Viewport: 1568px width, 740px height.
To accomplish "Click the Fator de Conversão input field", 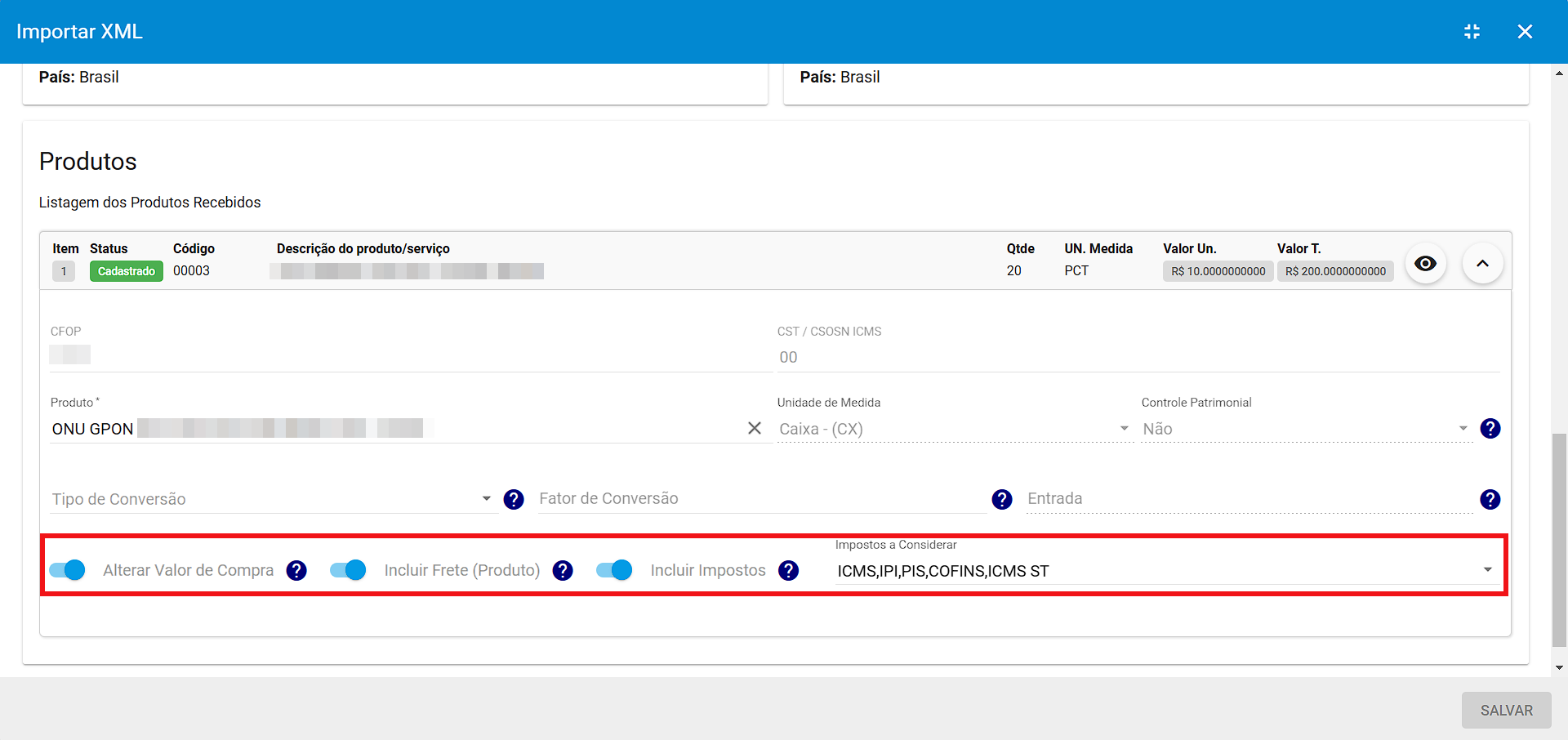I will [761, 498].
